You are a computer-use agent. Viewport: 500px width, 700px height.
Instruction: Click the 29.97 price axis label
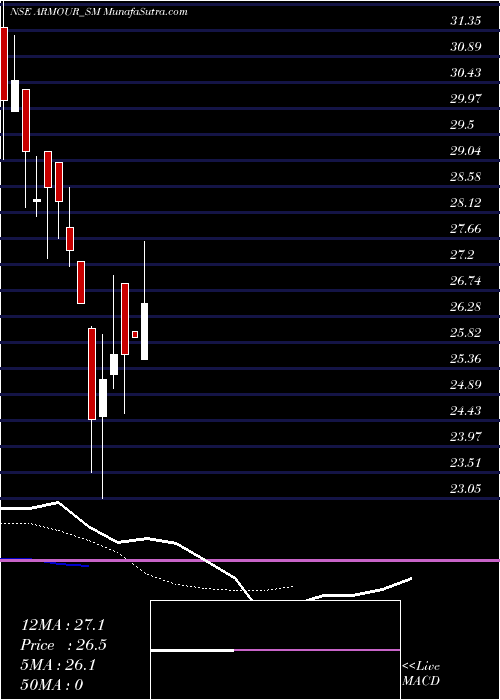466,99
